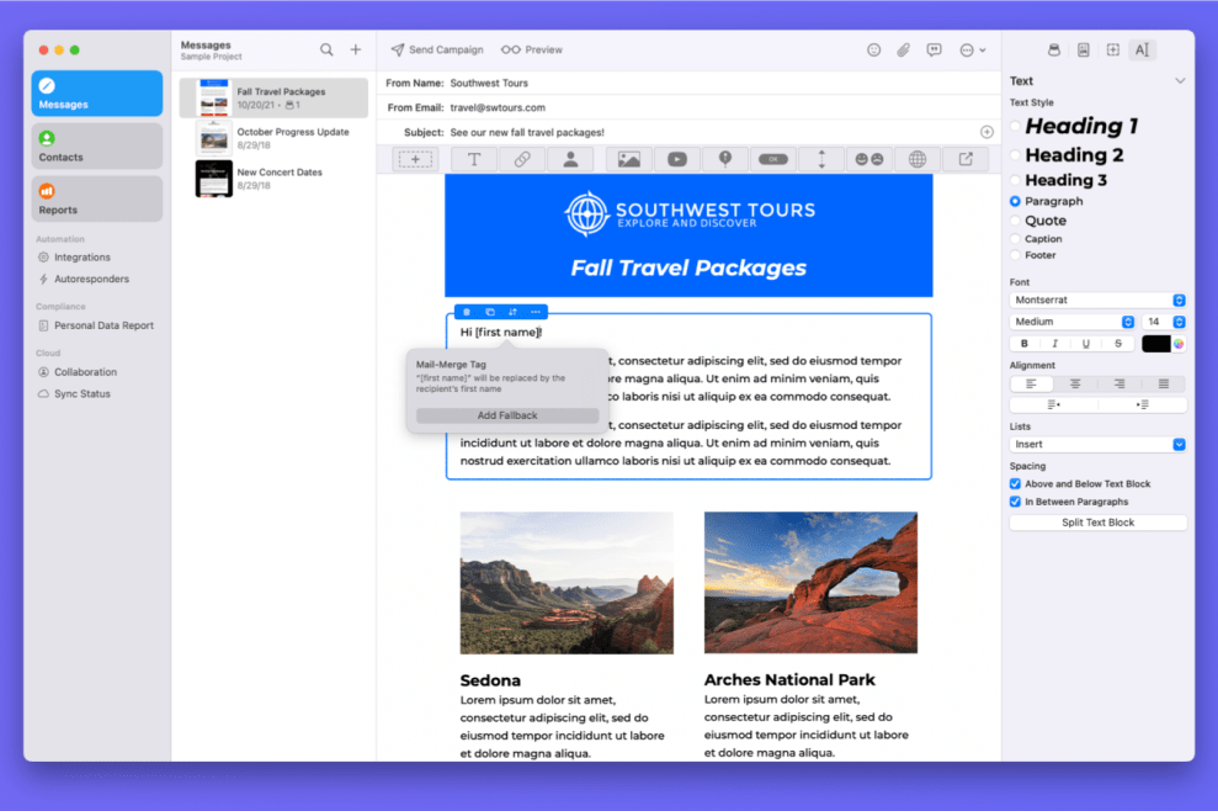Image resolution: width=1218 pixels, height=812 pixels.
Task: Open the color wheel picker
Action: [x=1179, y=344]
